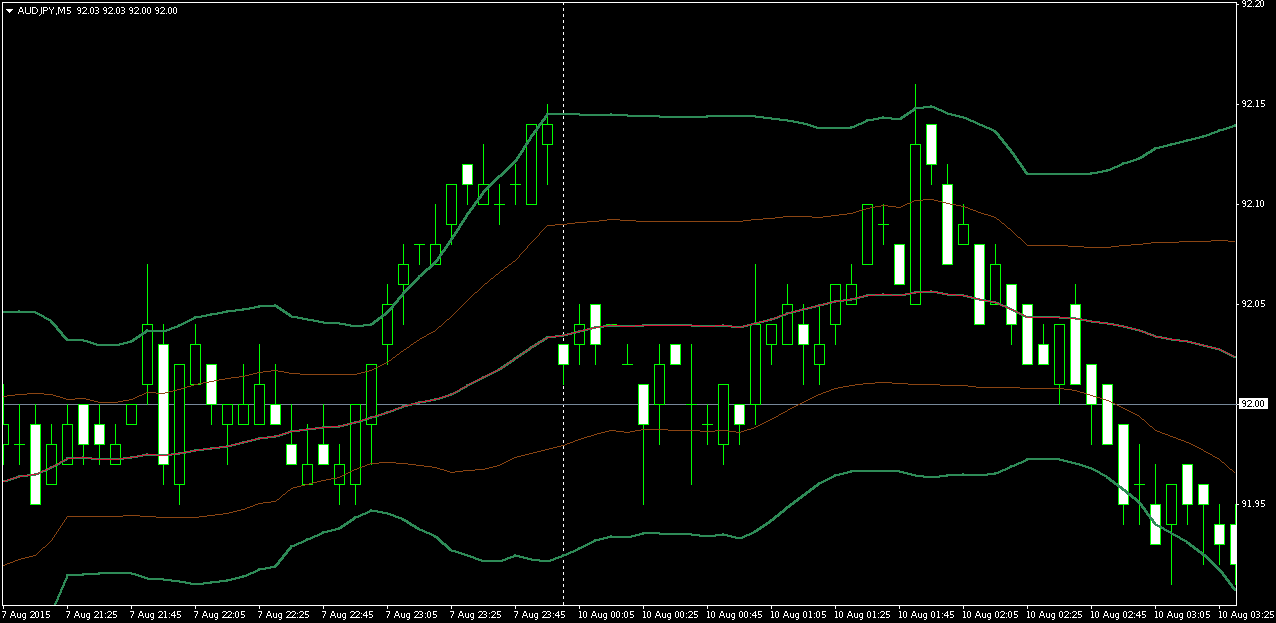The height and width of the screenshot is (623, 1276).
Task: Click the 10 Aug 02:05 time label
Action: click(990, 613)
